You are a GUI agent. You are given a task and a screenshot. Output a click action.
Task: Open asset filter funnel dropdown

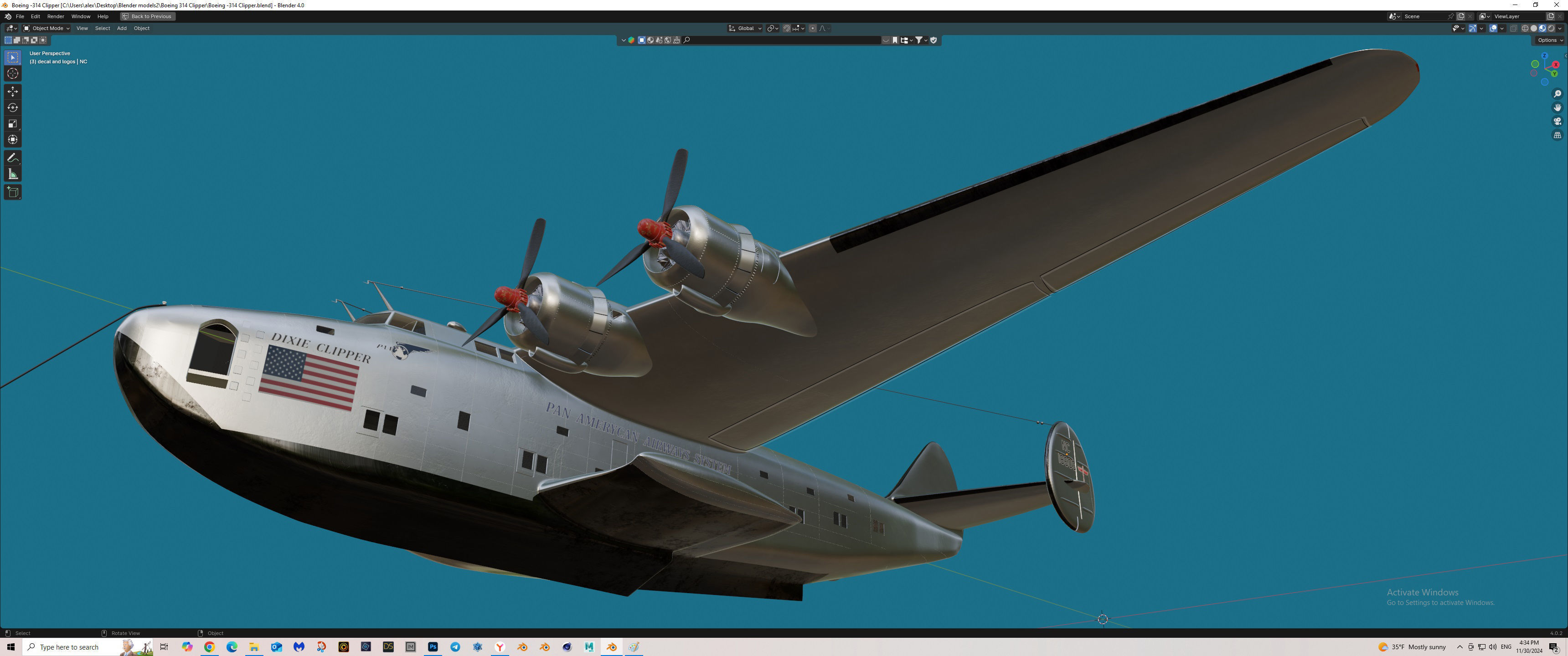click(922, 40)
